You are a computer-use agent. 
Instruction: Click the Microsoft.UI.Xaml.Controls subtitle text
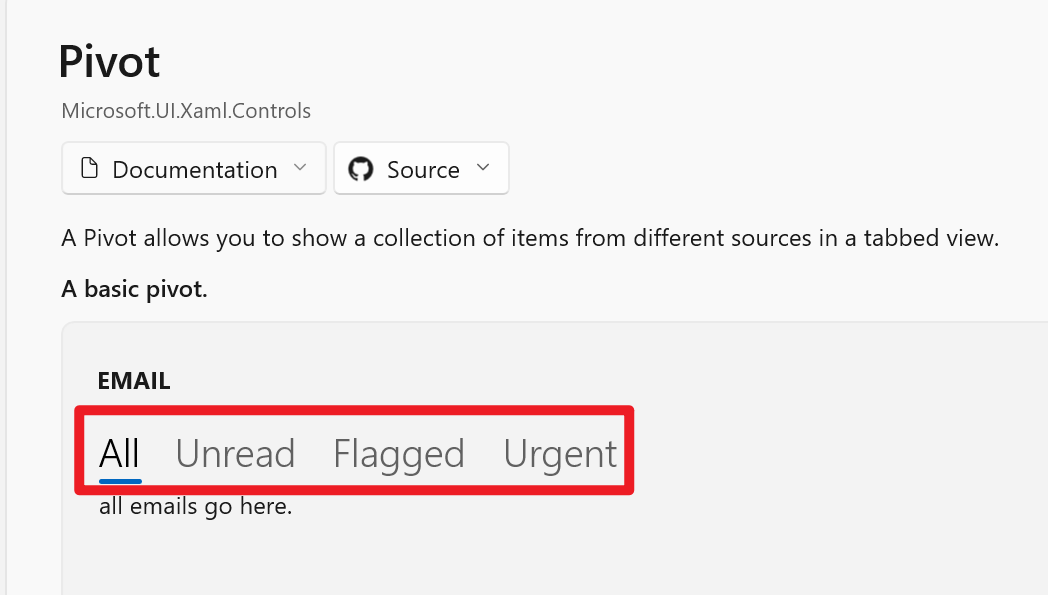click(186, 110)
